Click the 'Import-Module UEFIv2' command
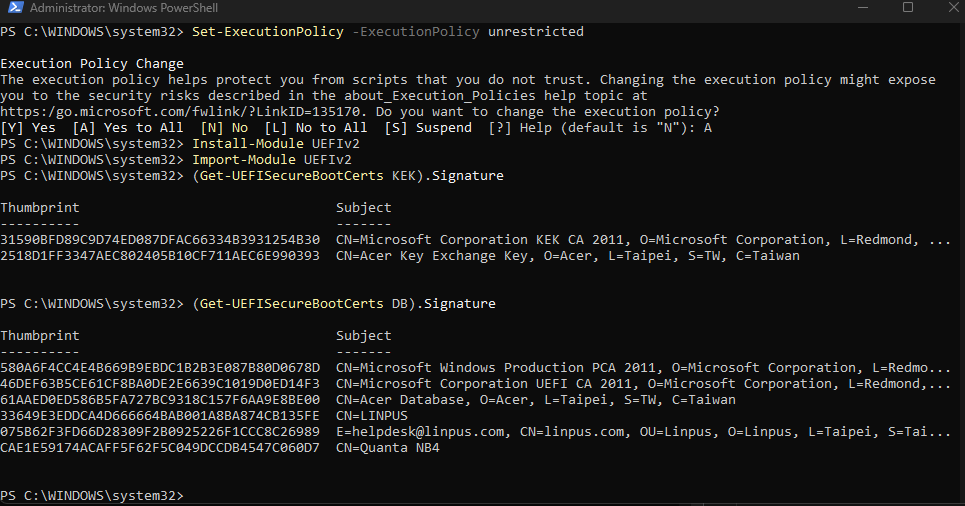The image size is (965, 506). click(272, 159)
